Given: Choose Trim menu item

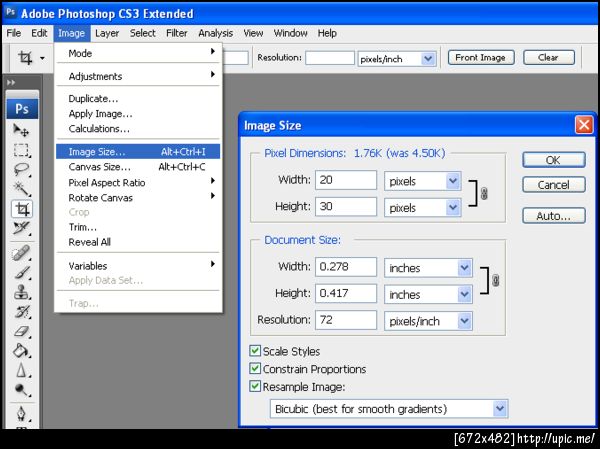Looking at the screenshot, I should tap(138, 227).
